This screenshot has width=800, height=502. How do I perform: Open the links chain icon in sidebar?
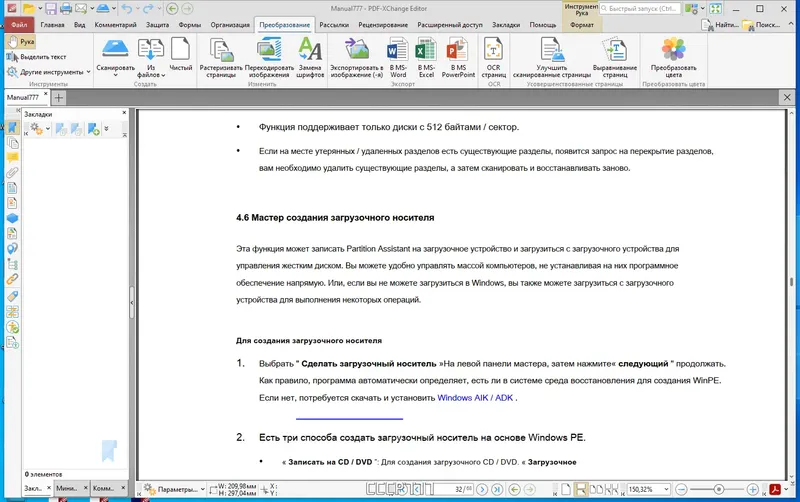point(12,280)
